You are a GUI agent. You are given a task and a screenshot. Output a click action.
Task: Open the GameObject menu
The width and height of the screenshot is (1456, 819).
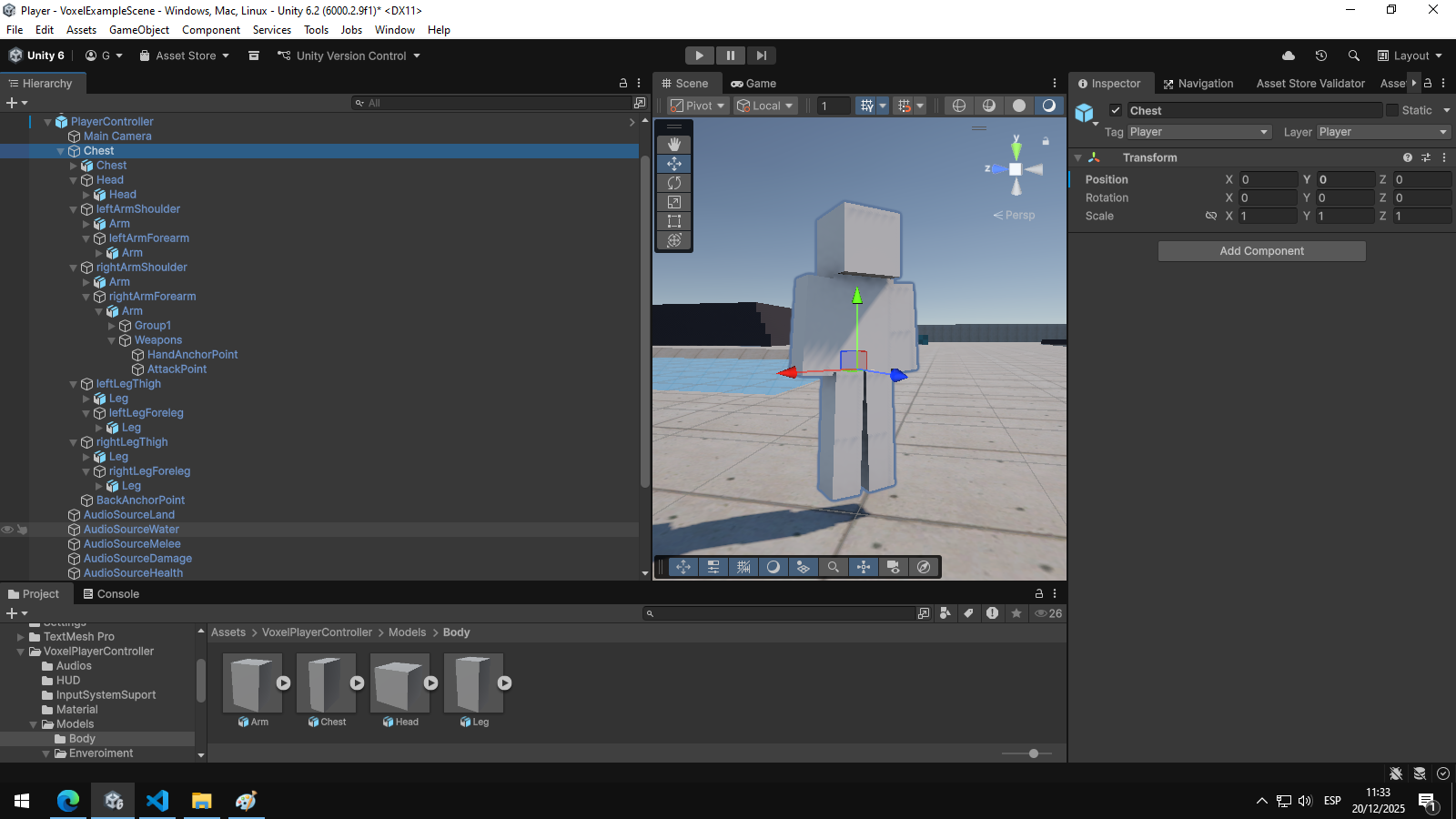coord(138,29)
